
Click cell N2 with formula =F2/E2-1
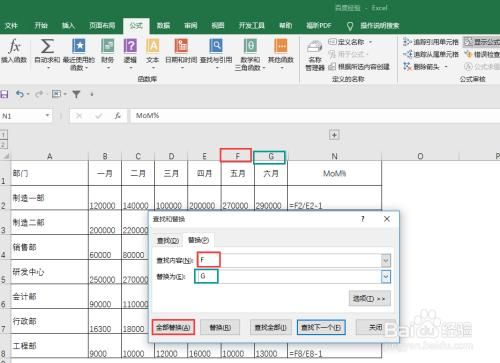pyautogui.click(x=334, y=198)
